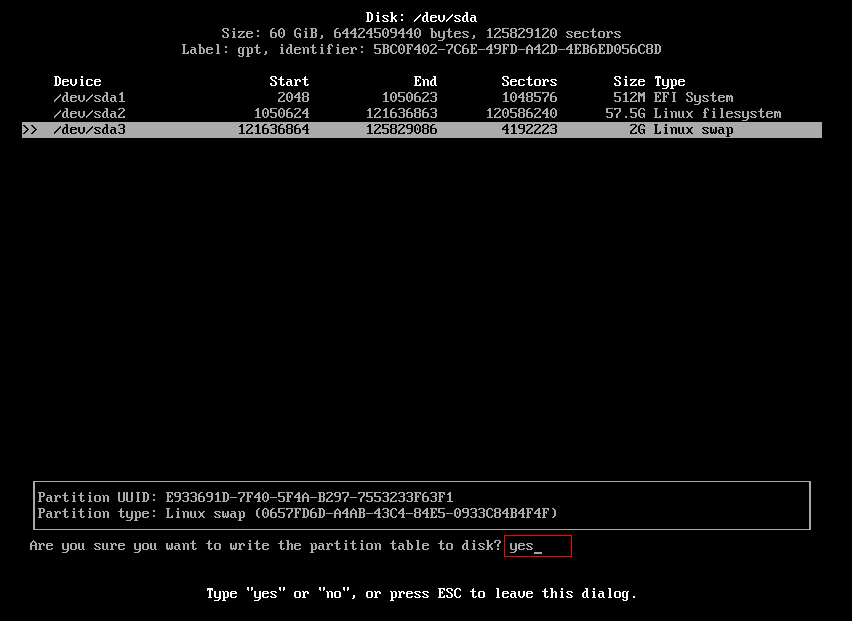Click the 2048 start value

pyautogui.click(x=293, y=98)
